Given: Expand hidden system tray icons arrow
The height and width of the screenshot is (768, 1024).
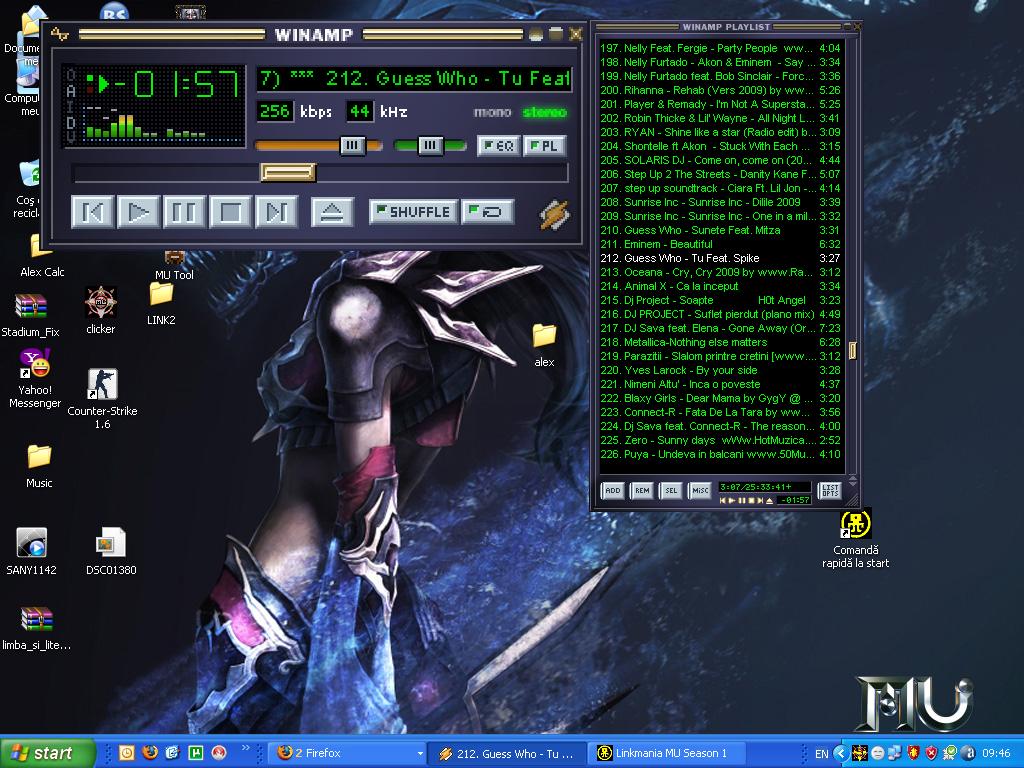Looking at the screenshot, I should (841, 754).
